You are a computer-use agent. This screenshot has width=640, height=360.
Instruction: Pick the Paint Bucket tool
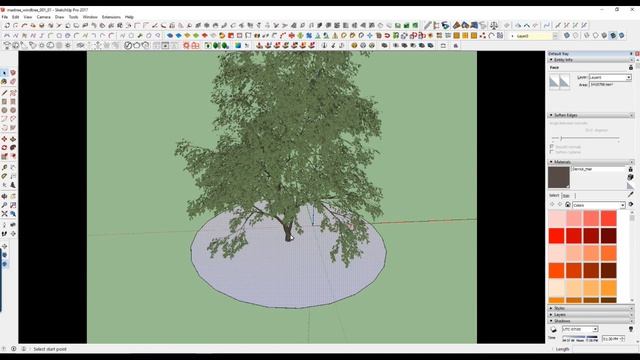pos(4,82)
